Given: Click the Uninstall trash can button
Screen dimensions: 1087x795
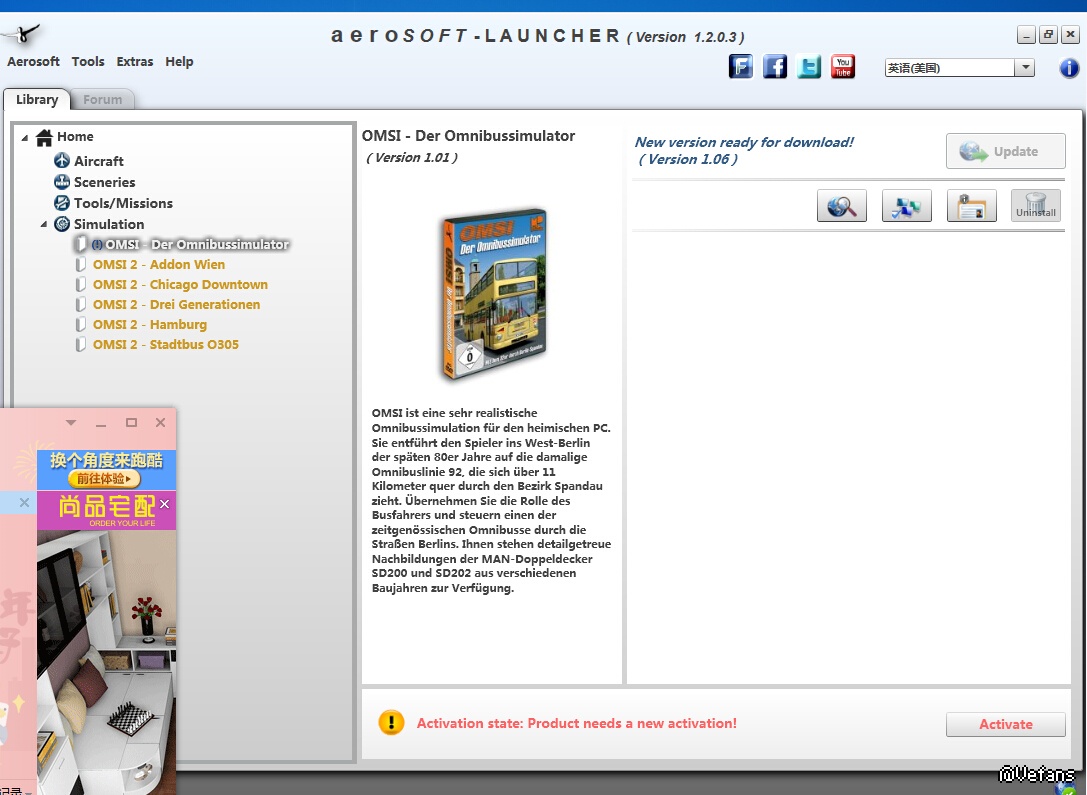Looking at the screenshot, I should point(1036,206).
